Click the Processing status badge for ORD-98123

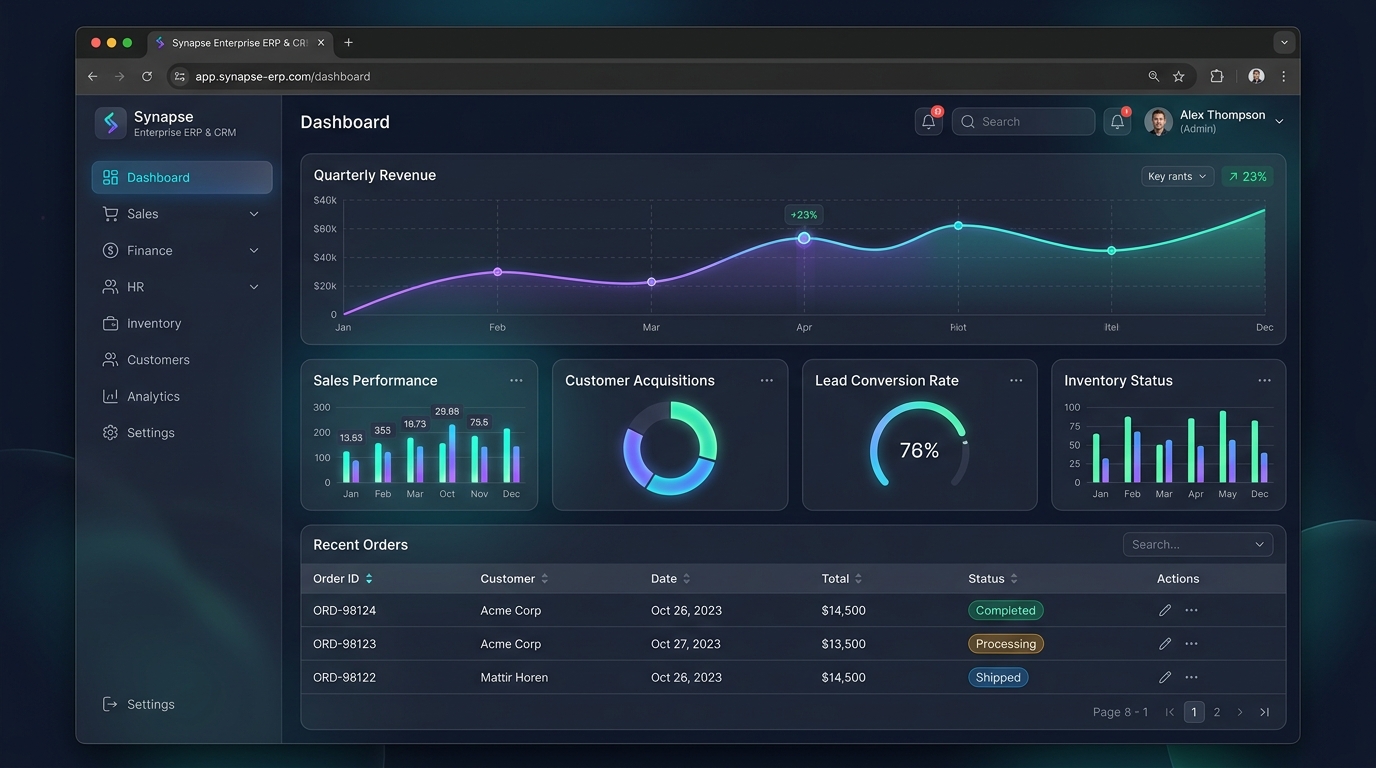click(x=1006, y=644)
